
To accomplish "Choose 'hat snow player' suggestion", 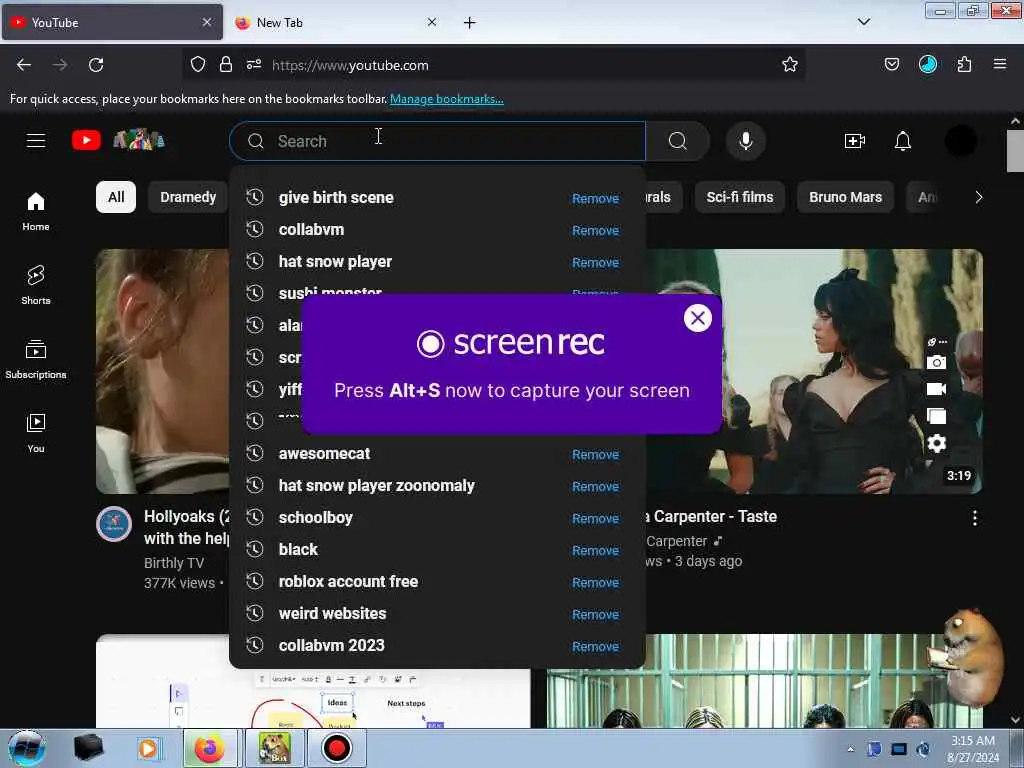I will [x=437, y=261].
